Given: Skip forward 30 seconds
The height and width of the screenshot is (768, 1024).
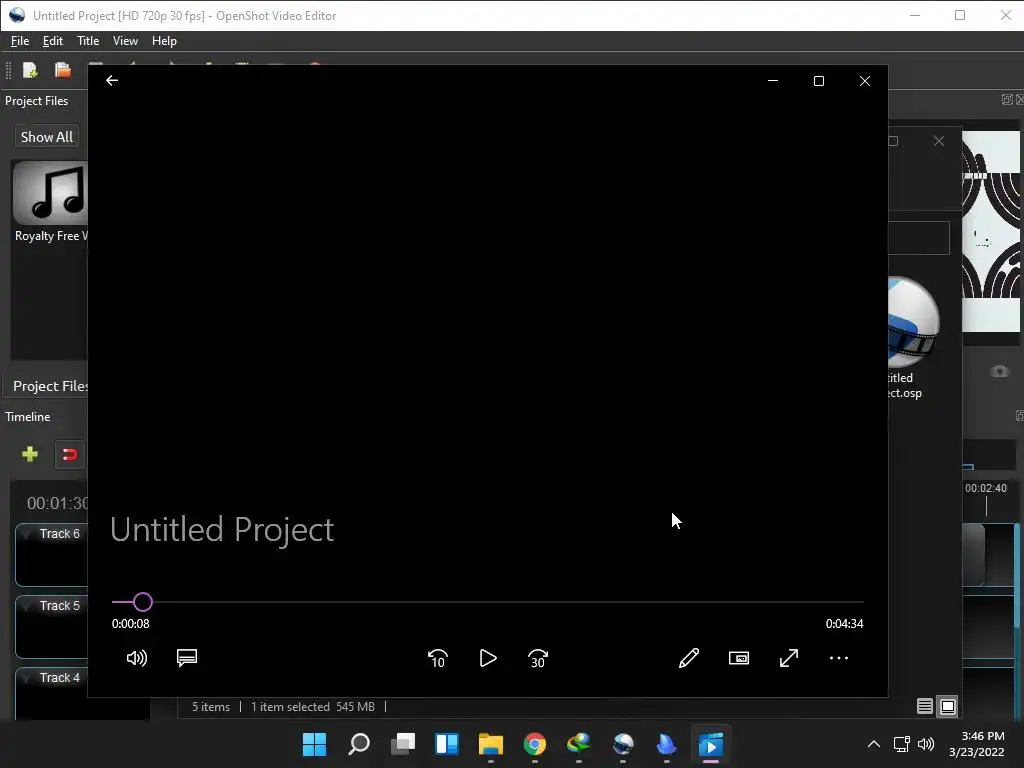Looking at the screenshot, I should [x=538, y=658].
